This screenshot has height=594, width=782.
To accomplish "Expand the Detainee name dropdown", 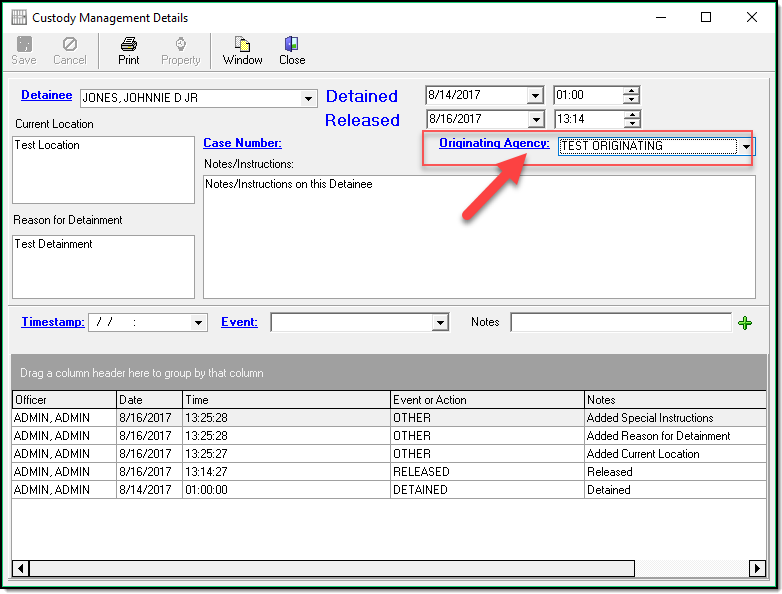I will click(308, 98).
